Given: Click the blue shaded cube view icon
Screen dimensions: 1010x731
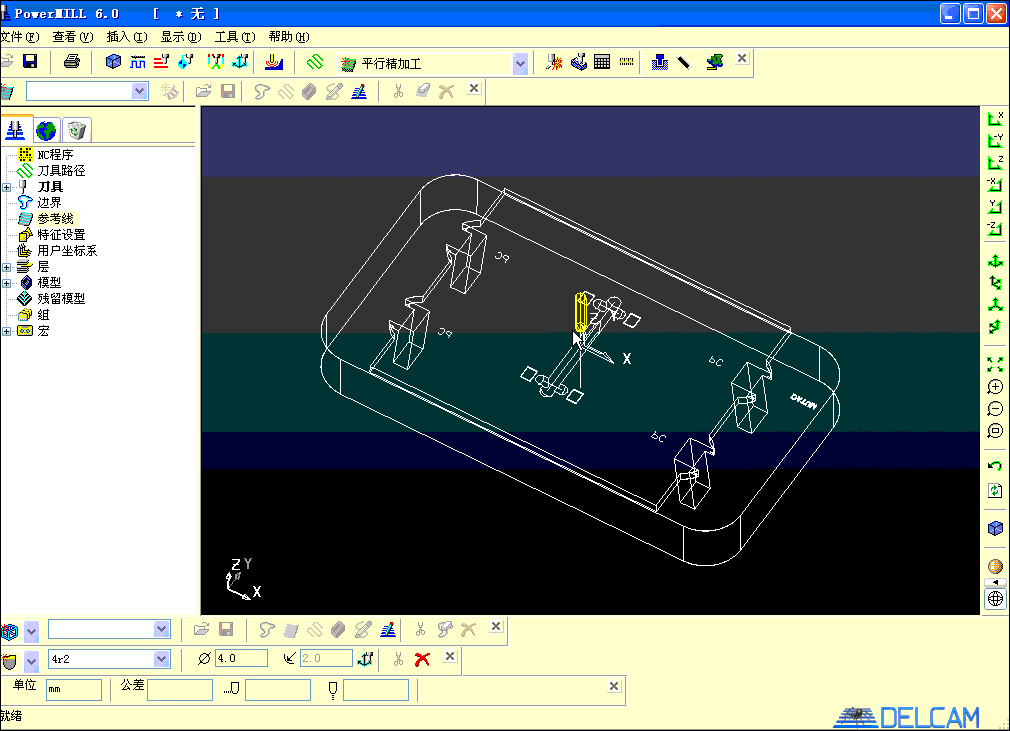Looking at the screenshot, I should point(995,529).
